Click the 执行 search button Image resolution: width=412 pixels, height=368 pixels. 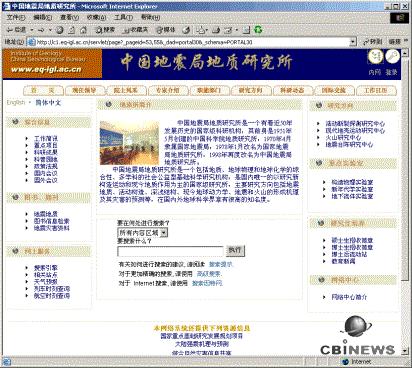coord(235,251)
